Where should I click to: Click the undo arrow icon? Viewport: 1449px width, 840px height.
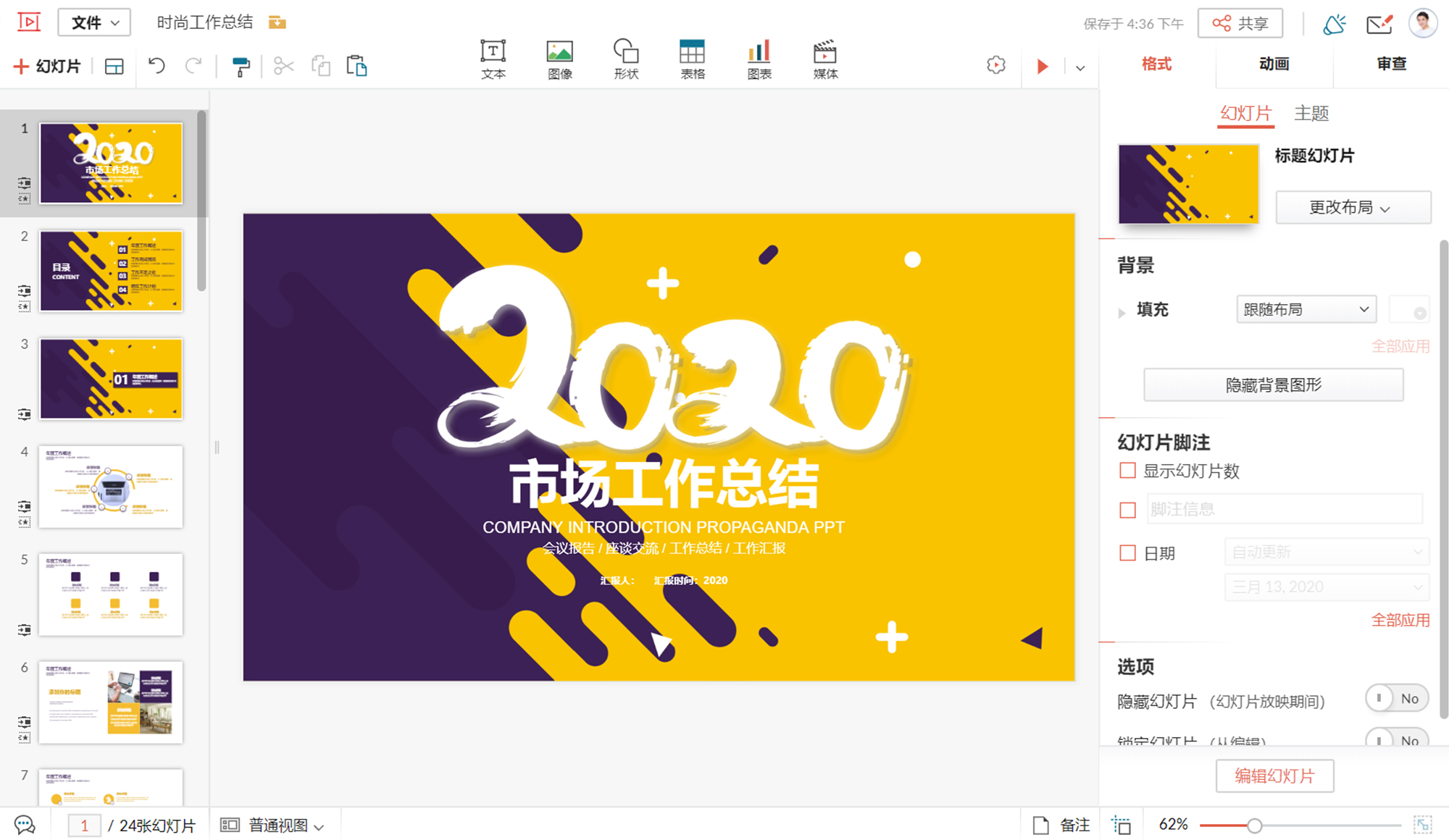pos(156,67)
